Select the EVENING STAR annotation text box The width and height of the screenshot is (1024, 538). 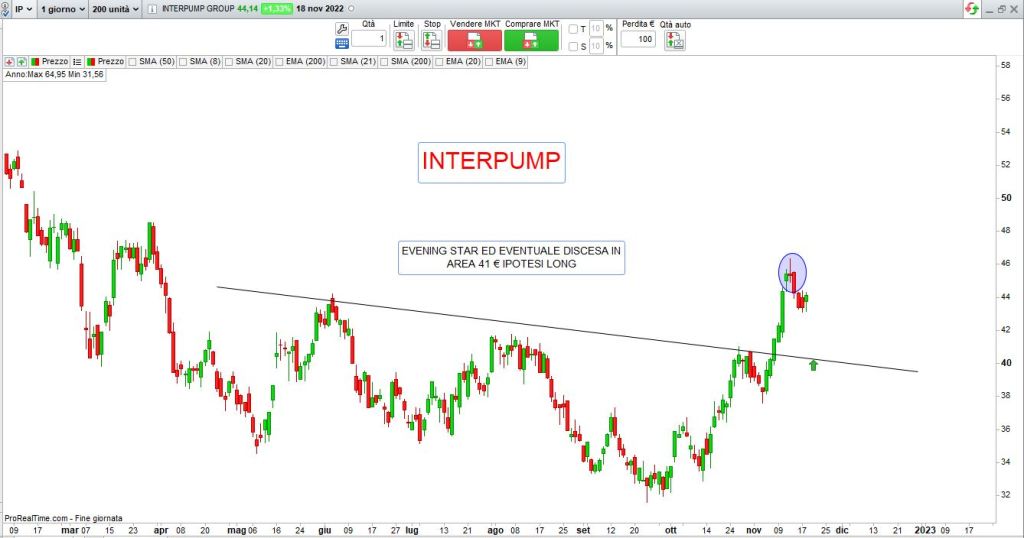coord(511,257)
